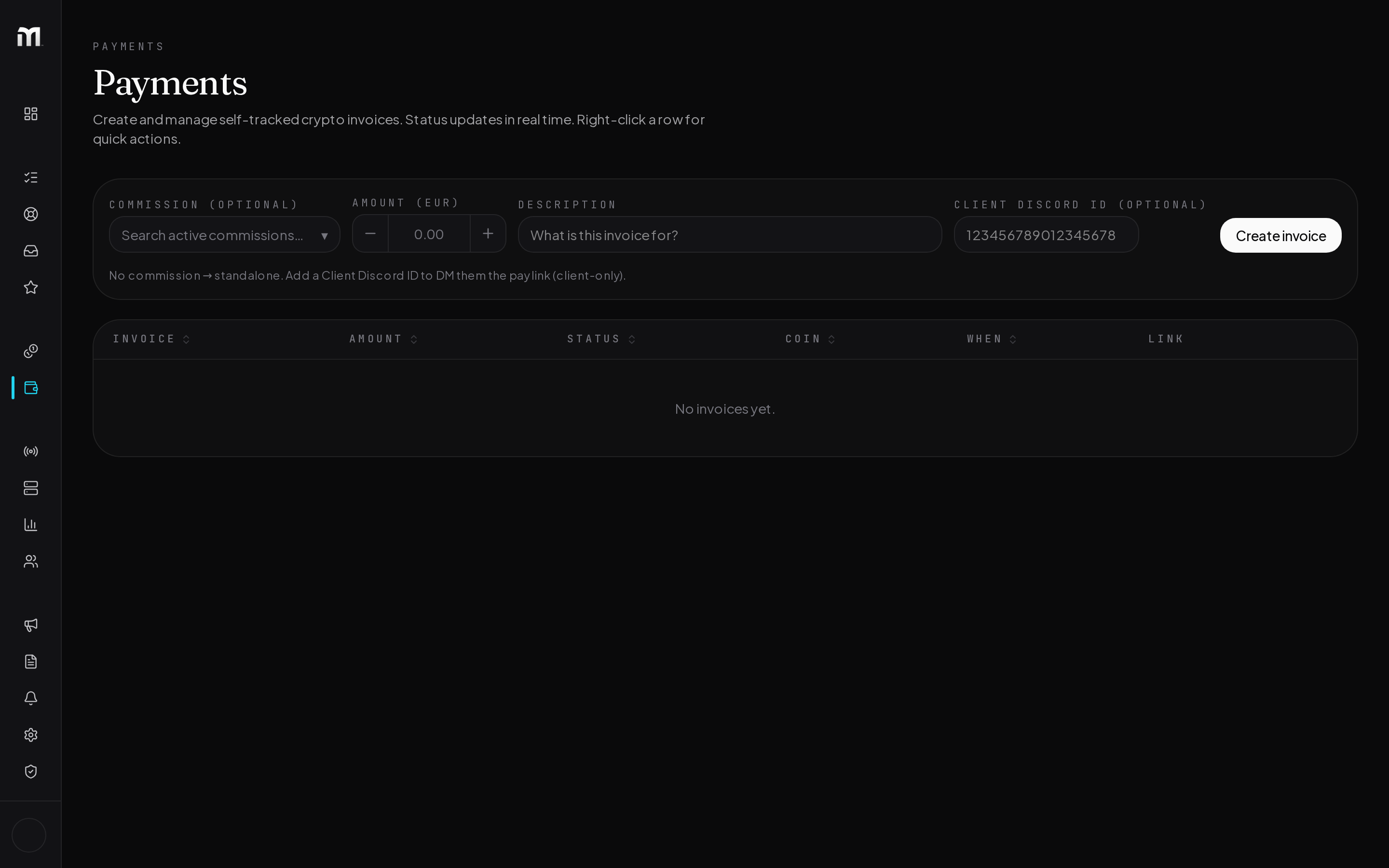
Task: Open the megaphone announcements icon
Action: (x=31, y=624)
